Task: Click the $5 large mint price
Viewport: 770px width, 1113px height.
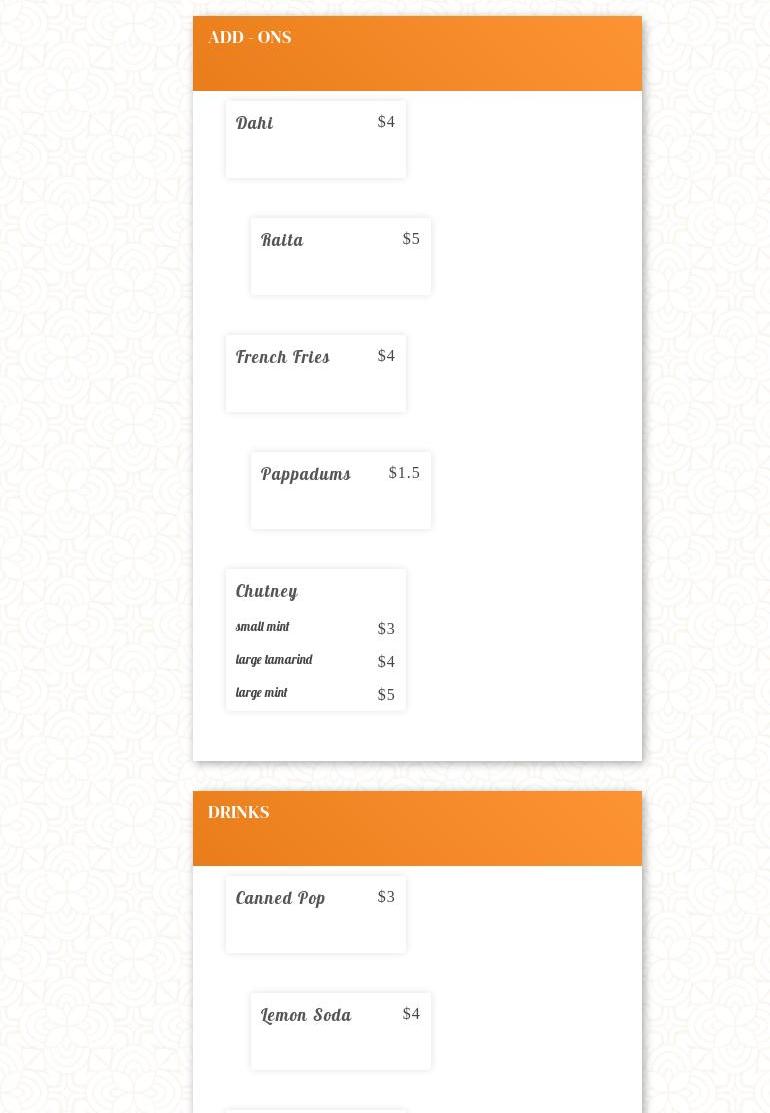Action: tap(386, 695)
